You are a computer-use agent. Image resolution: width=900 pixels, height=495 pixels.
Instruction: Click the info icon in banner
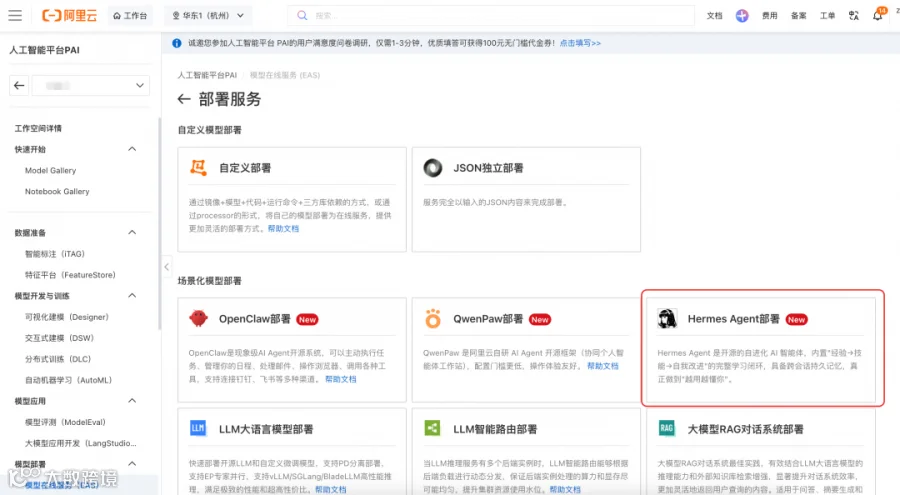coord(177,43)
